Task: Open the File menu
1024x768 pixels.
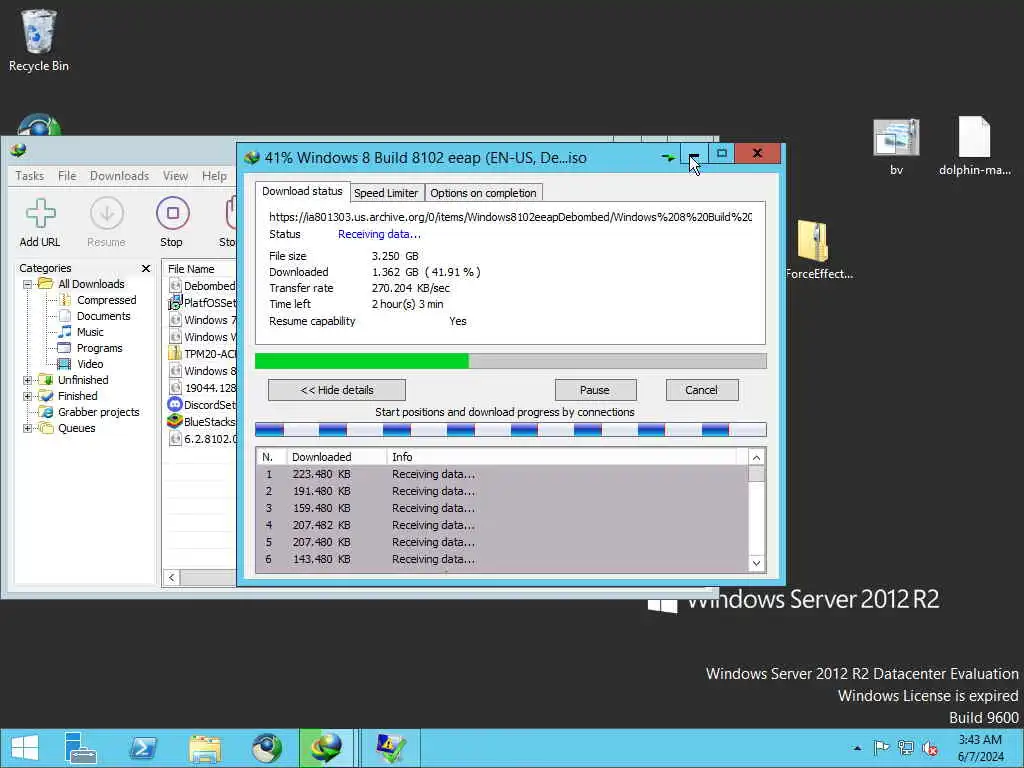Action: pos(67,176)
